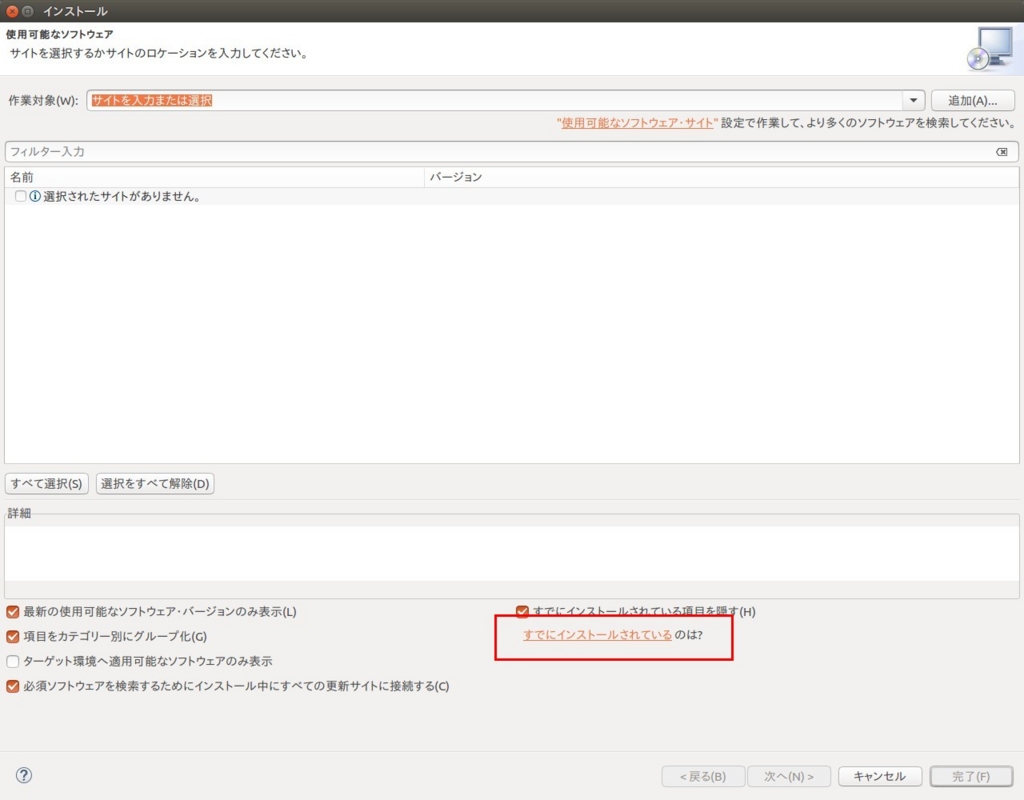Click the help question mark icon
Viewport: 1024px width, 800px height.
(x=24, y=775)
